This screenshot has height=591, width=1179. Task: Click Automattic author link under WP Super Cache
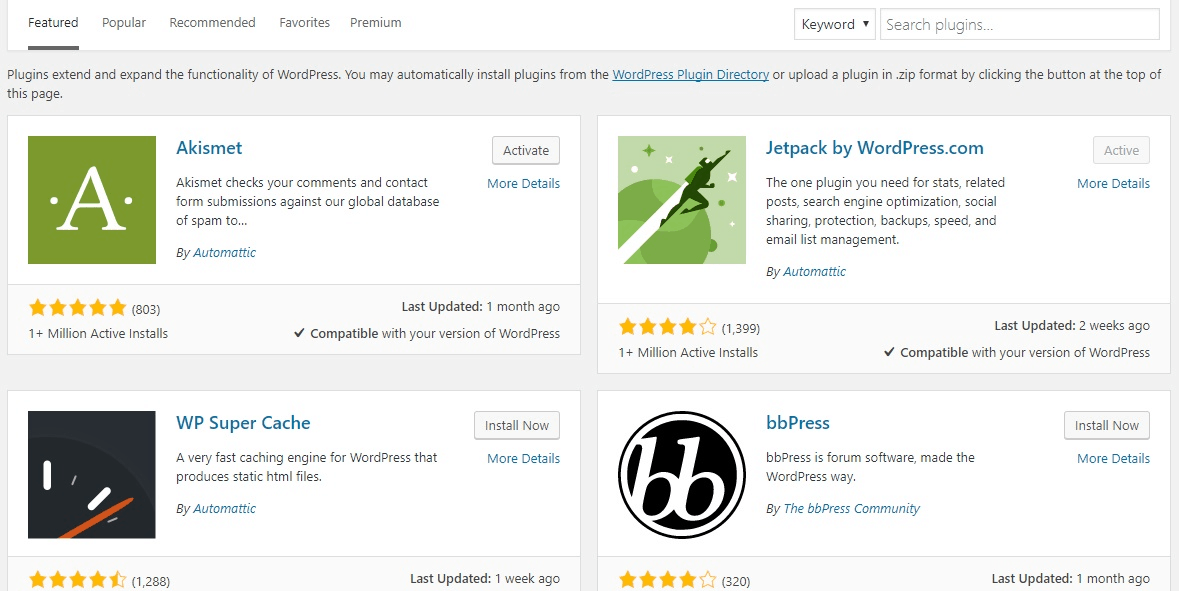(224, 508)
